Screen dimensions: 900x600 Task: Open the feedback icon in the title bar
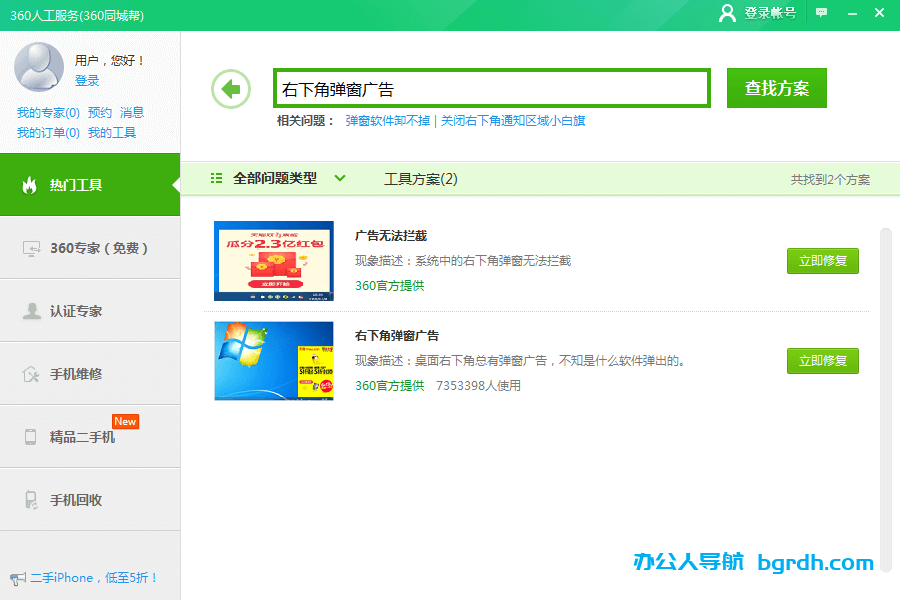tap(821, 13)
